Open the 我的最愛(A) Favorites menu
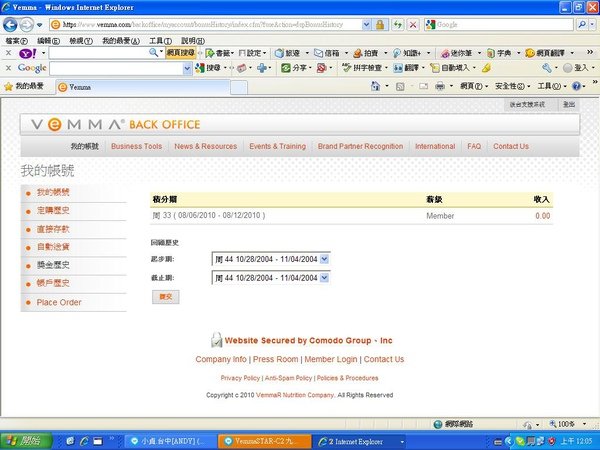600x450 pixels. (121, 41)
